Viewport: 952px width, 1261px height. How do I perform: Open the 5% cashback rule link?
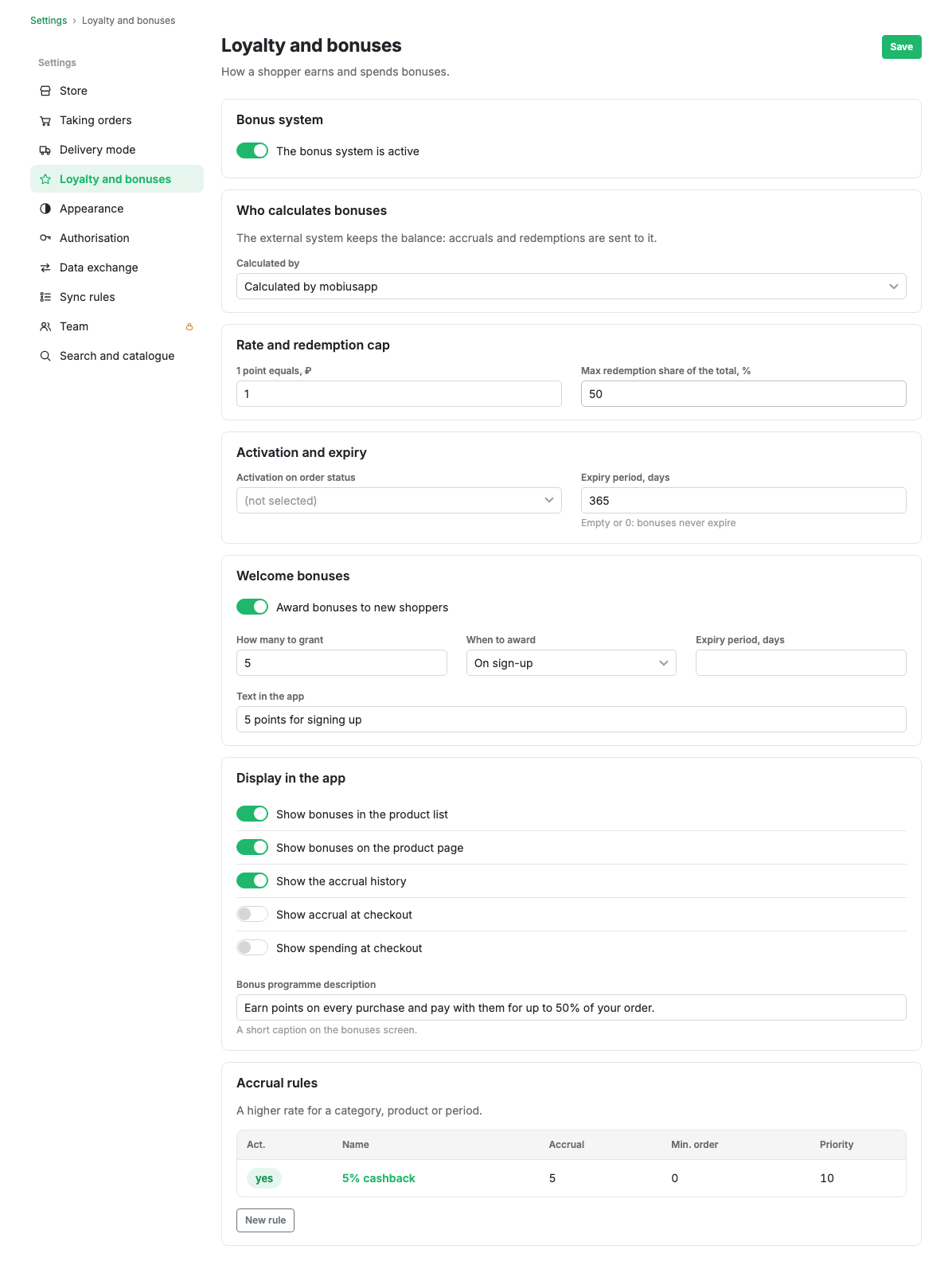pos(379,1178)
